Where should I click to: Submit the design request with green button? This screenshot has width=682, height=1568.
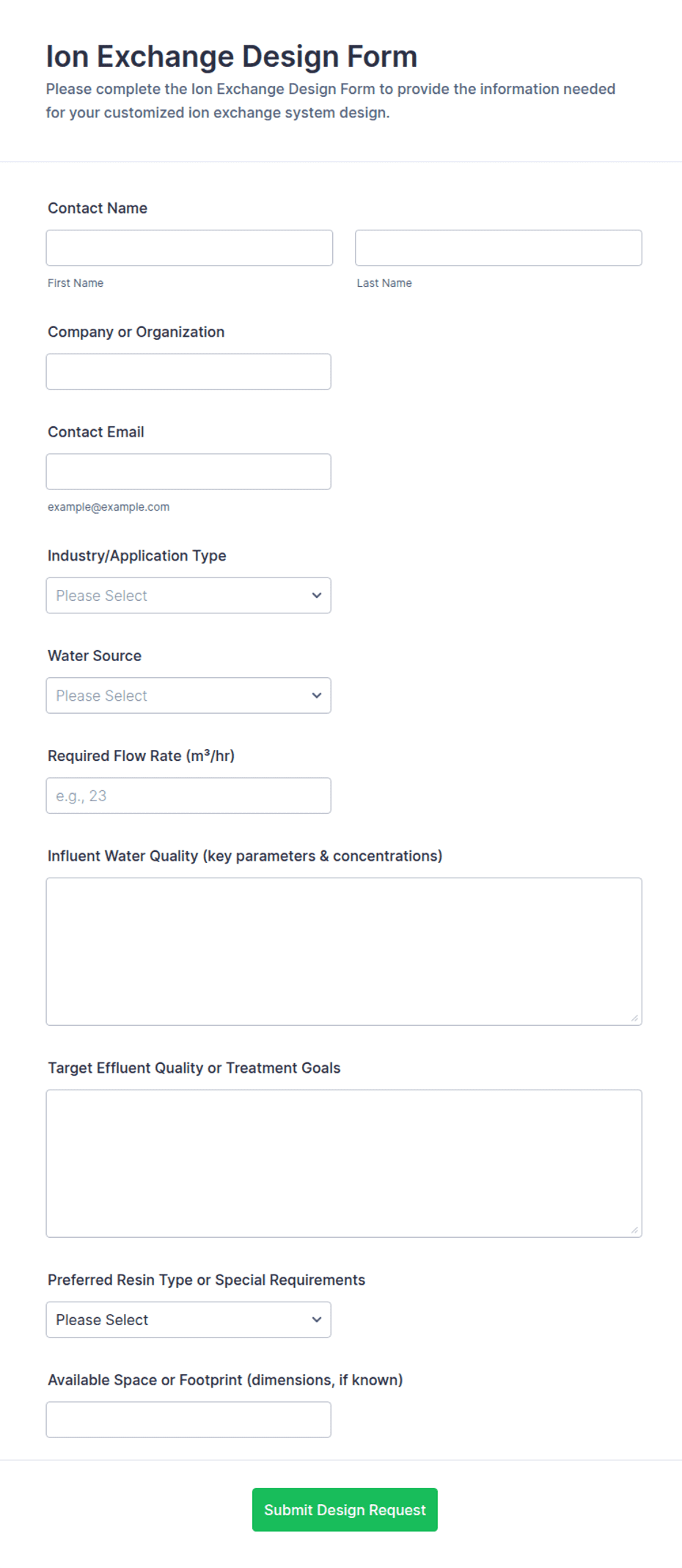[x=345, y=1509]
